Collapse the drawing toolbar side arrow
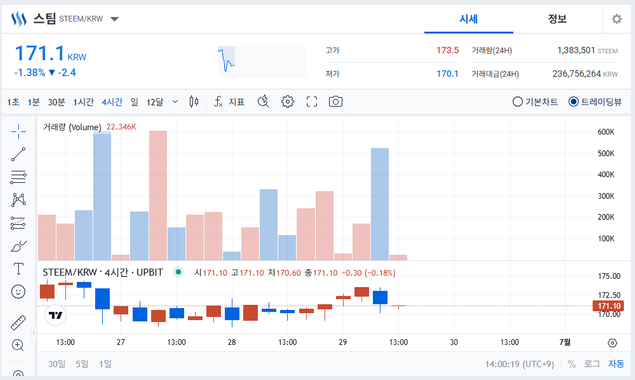The width and height of the screenshot is (635, 380). [x=34, y=333]
